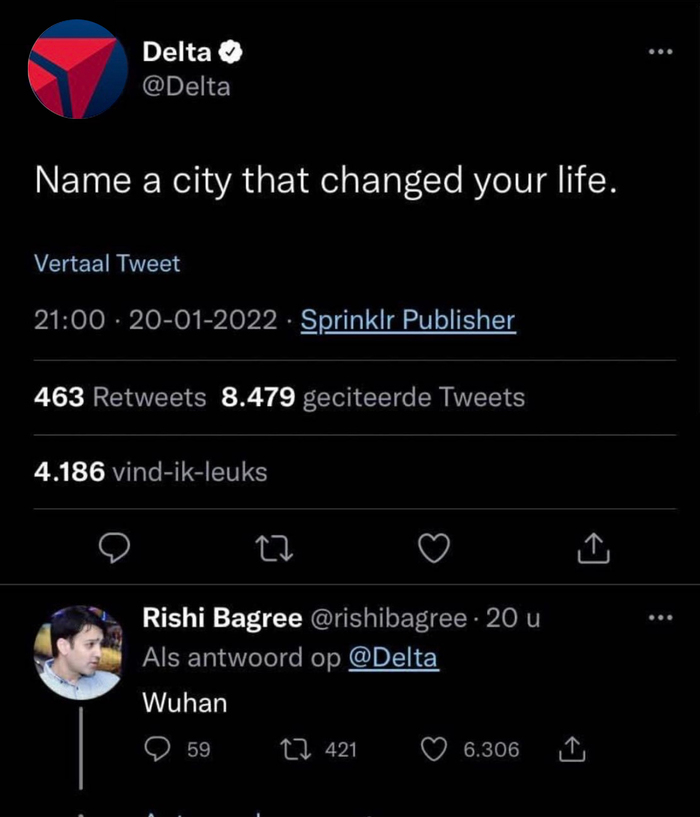
Task: Like Rishi Bagree's Wuhan reply
Action: tap(434, 748)
